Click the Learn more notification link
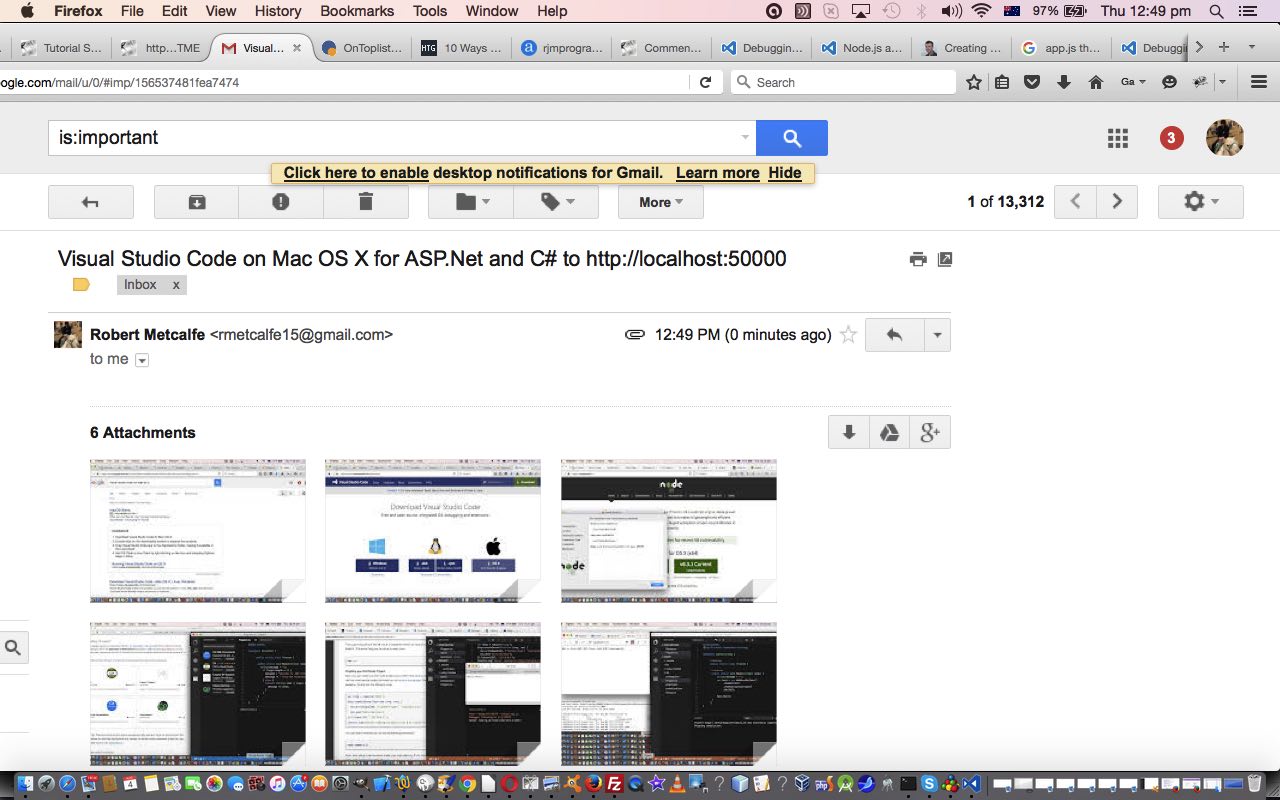 (717, 173)
